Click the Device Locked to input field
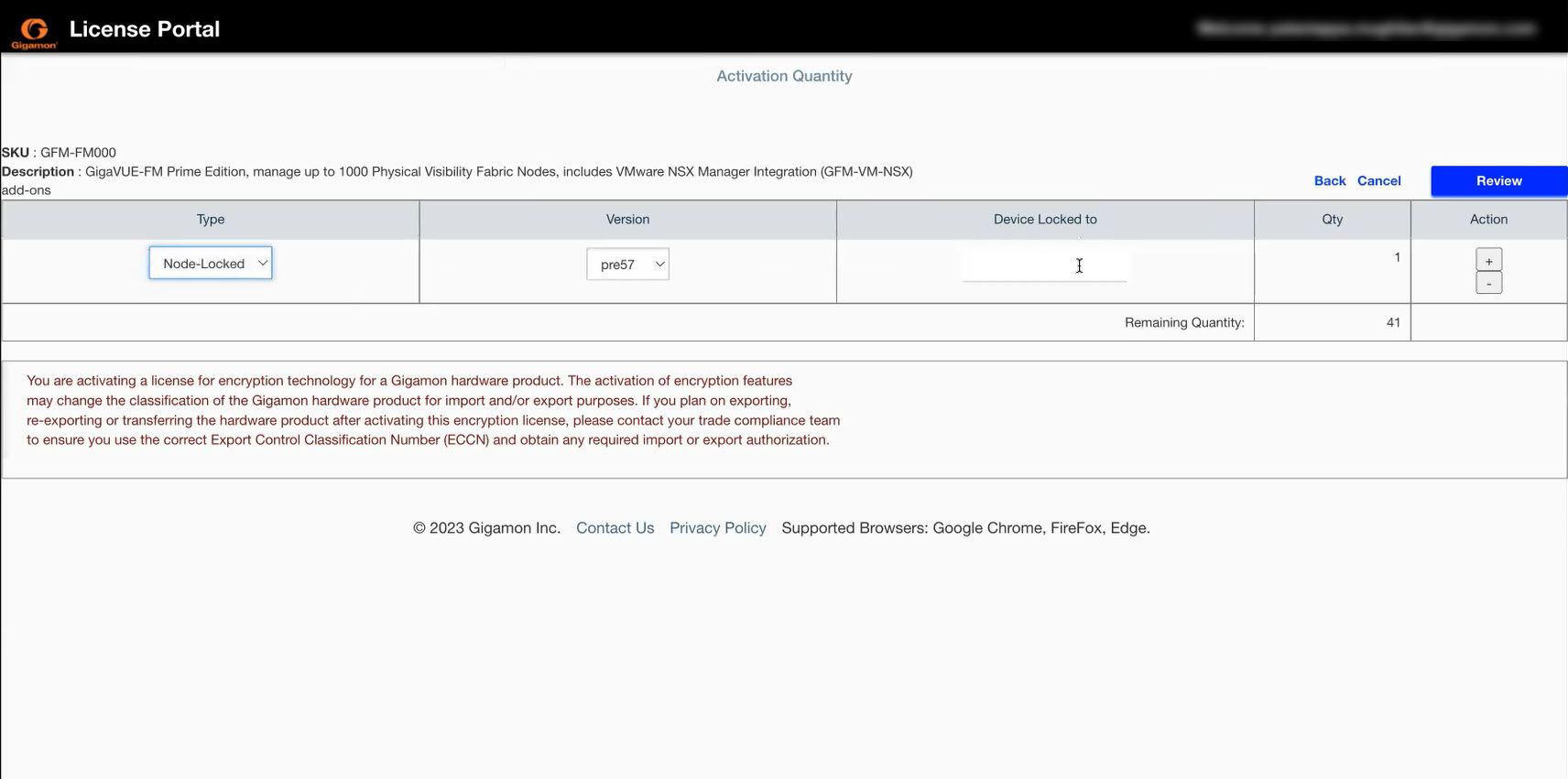The height and width of the screenshot is (779, 1568). [x=1044, y=265]
